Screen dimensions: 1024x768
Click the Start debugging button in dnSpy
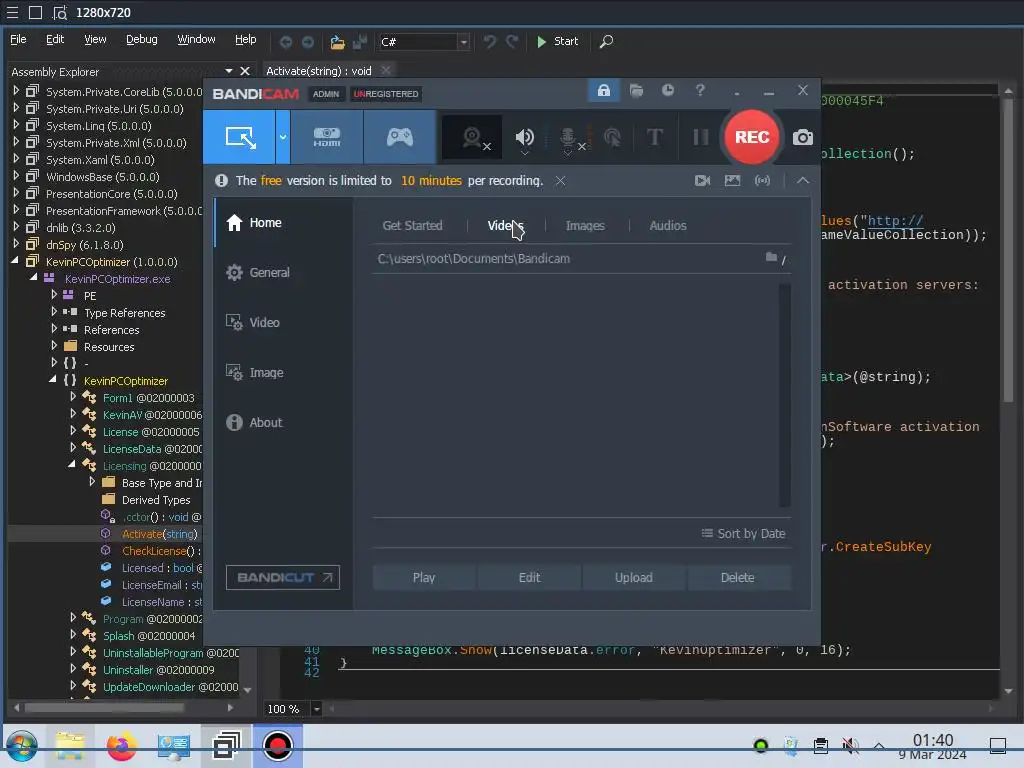557,41
